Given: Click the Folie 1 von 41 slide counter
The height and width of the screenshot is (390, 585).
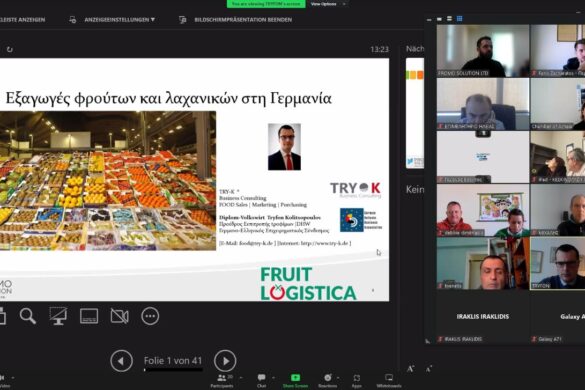Looking at the screenshot, I should (173, 361).
